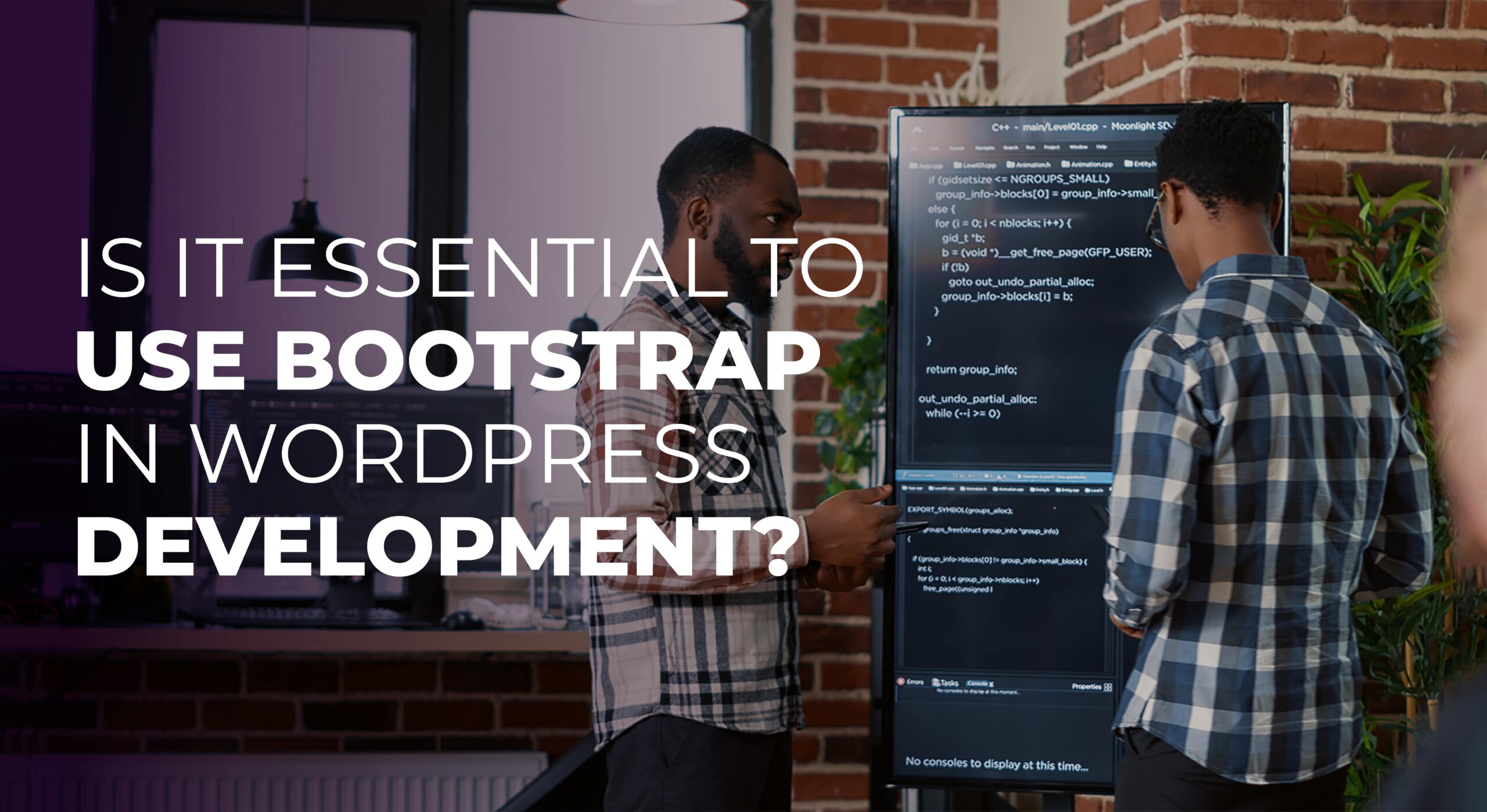The height and width of the screenshot is (812, 1487).
Task: Click the 'EXPORT_SYMBOL(groups_alloc);' line
Action: click(x=960, y=510)
